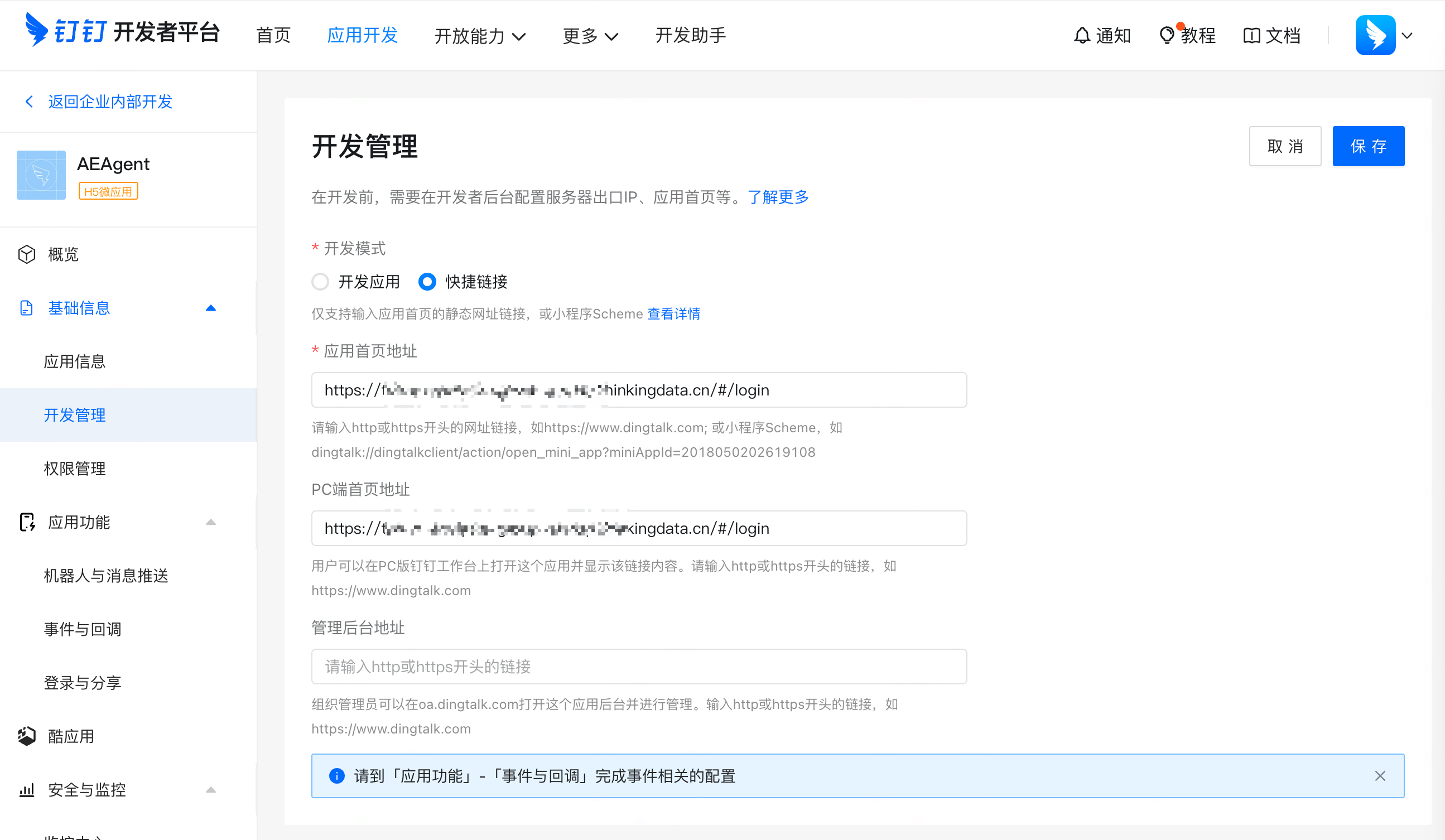The width and height of the screenshot is (1445, 840).
Task: Click the 开发管理 page heading
Action: [x=365, y=146]
